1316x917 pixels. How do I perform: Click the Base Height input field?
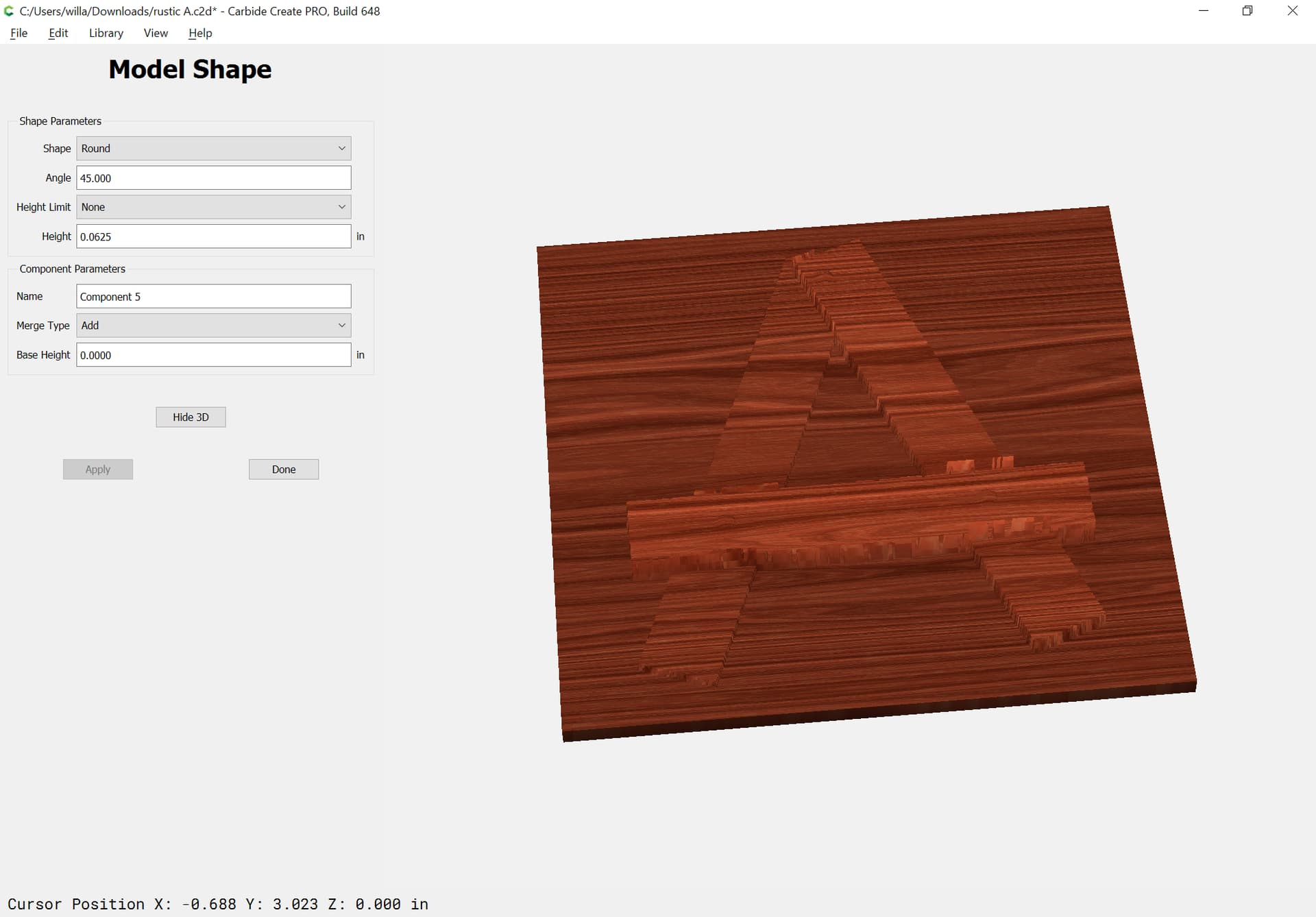(214, 355)
